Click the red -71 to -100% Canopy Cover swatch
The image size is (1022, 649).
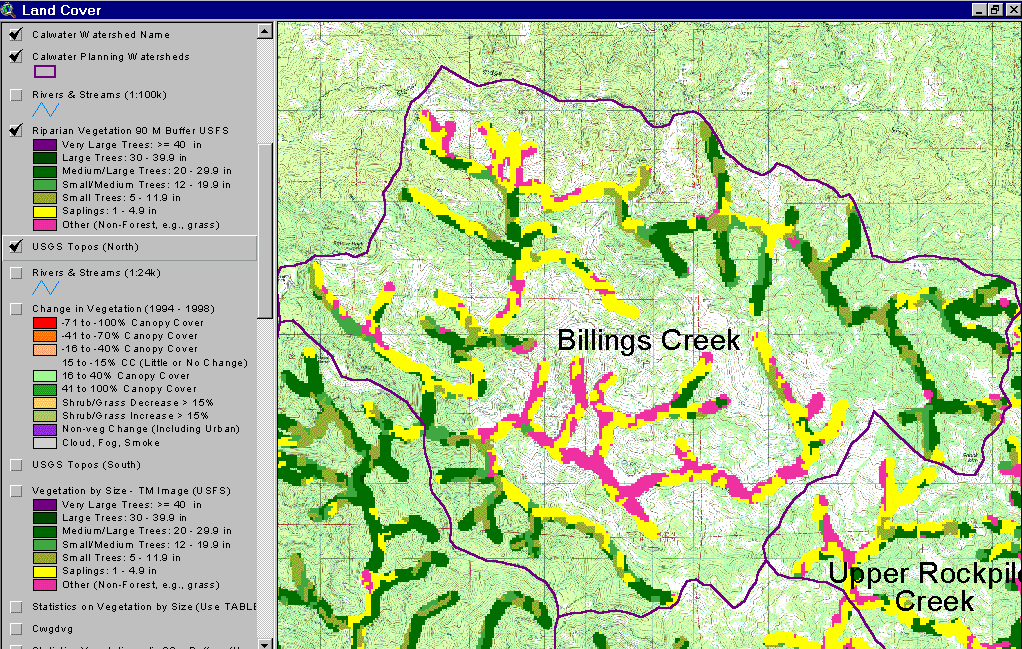pos(44,323)
